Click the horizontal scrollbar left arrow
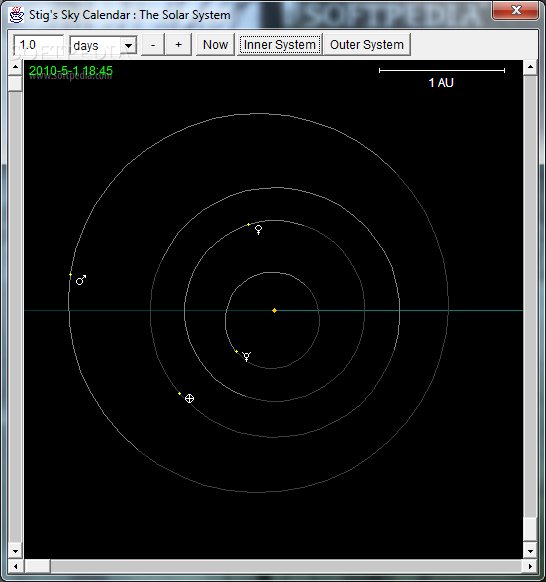This screenshot has width=546, height=582. [16, 566]
